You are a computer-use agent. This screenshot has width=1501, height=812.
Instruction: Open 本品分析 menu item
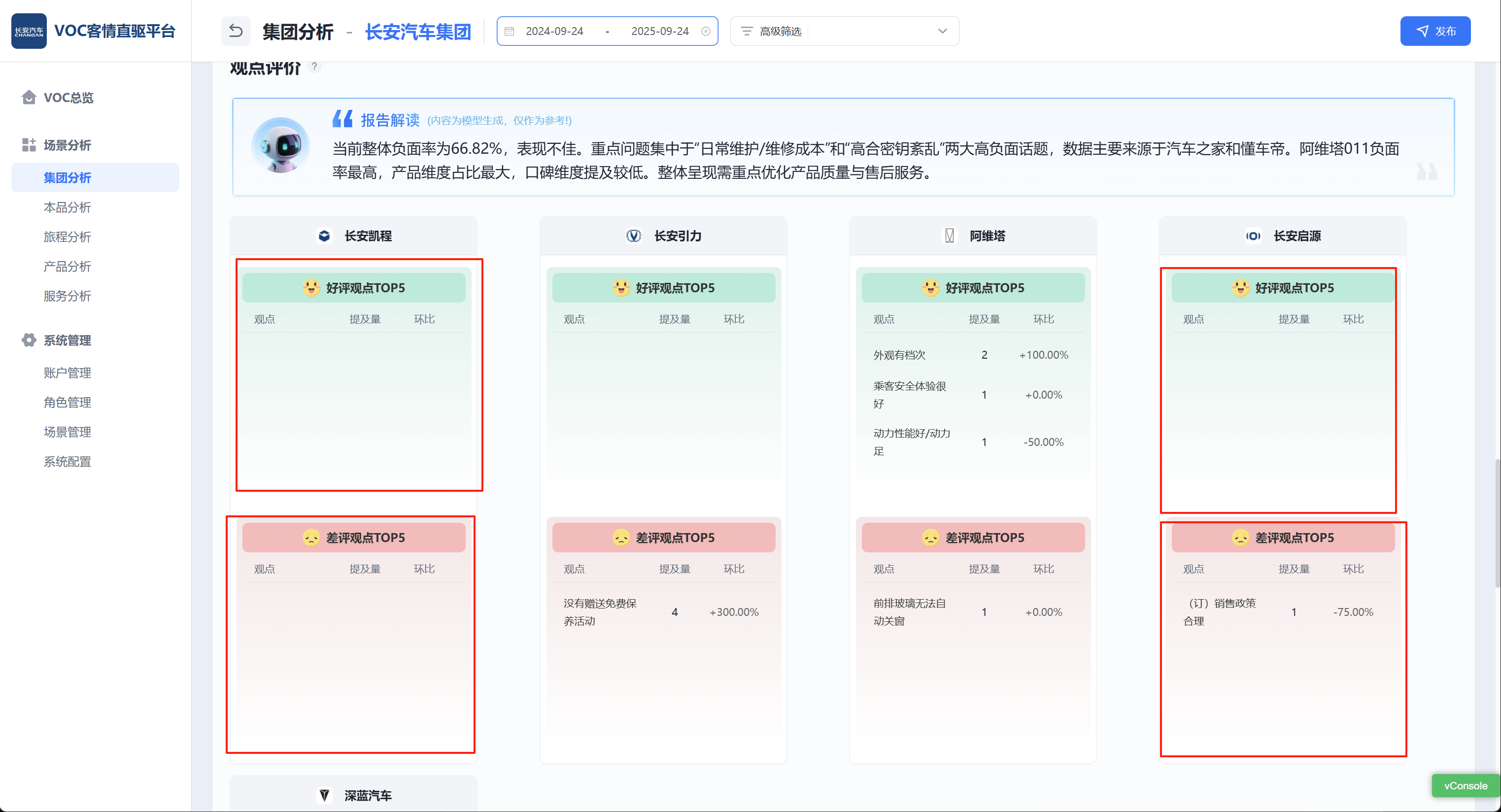click(x=67, y=207)
